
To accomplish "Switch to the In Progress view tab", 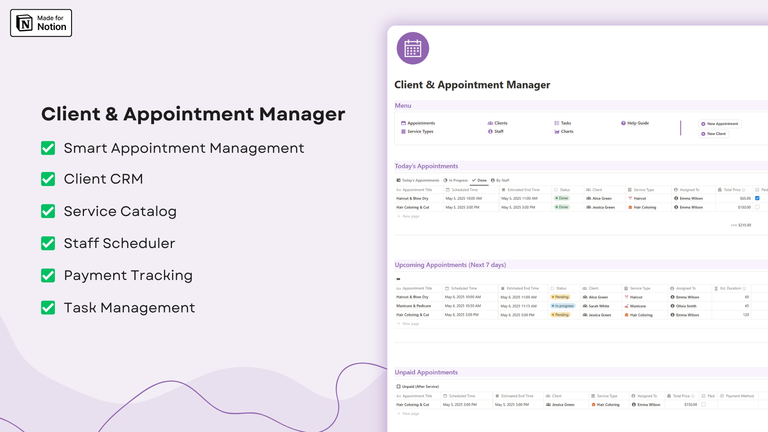I will [456, 180].
